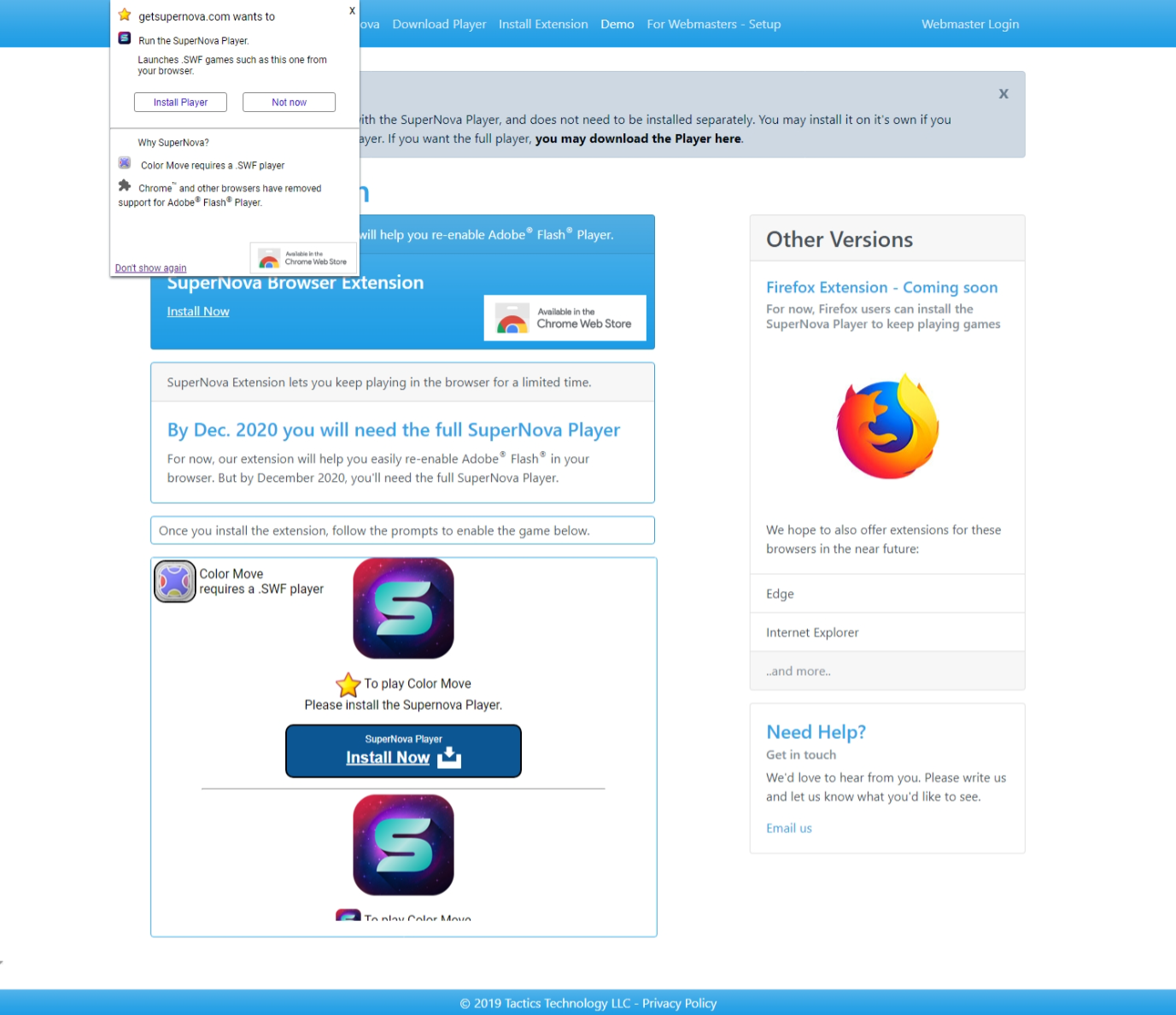Dismiss the popup with Not now

(x=289, y=103)
